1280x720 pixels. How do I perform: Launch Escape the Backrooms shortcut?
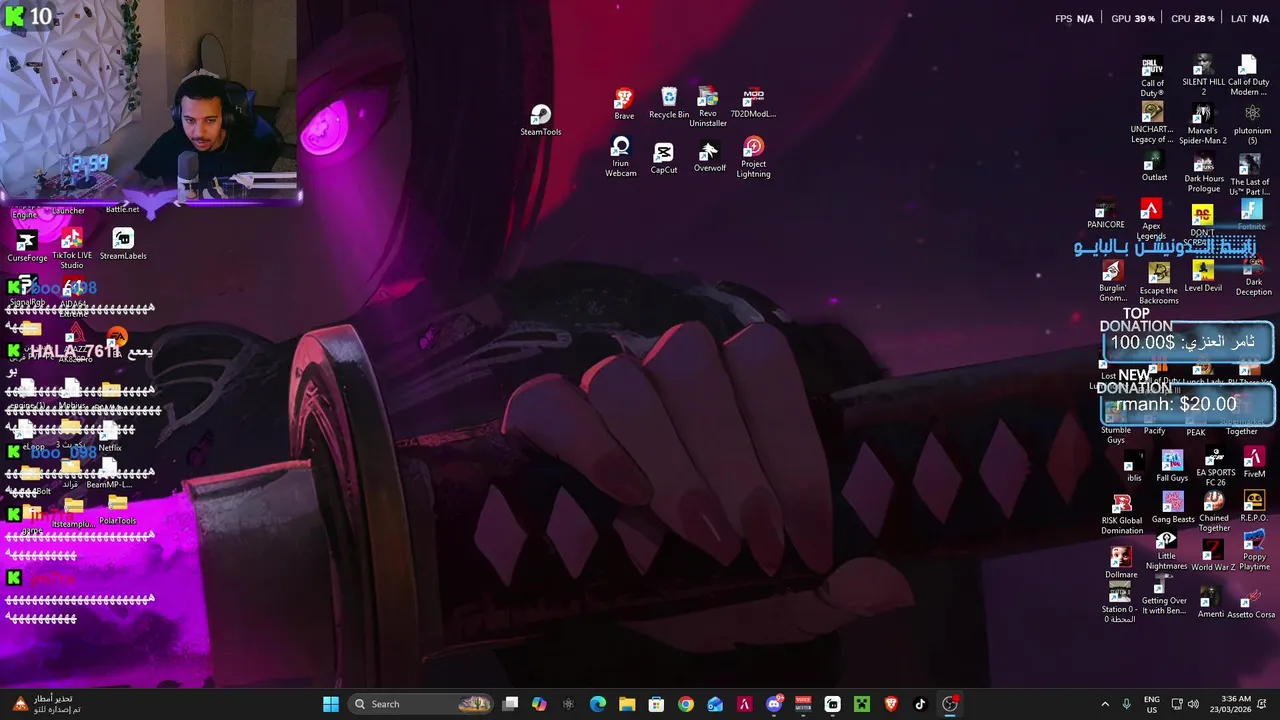point(1159,283)
